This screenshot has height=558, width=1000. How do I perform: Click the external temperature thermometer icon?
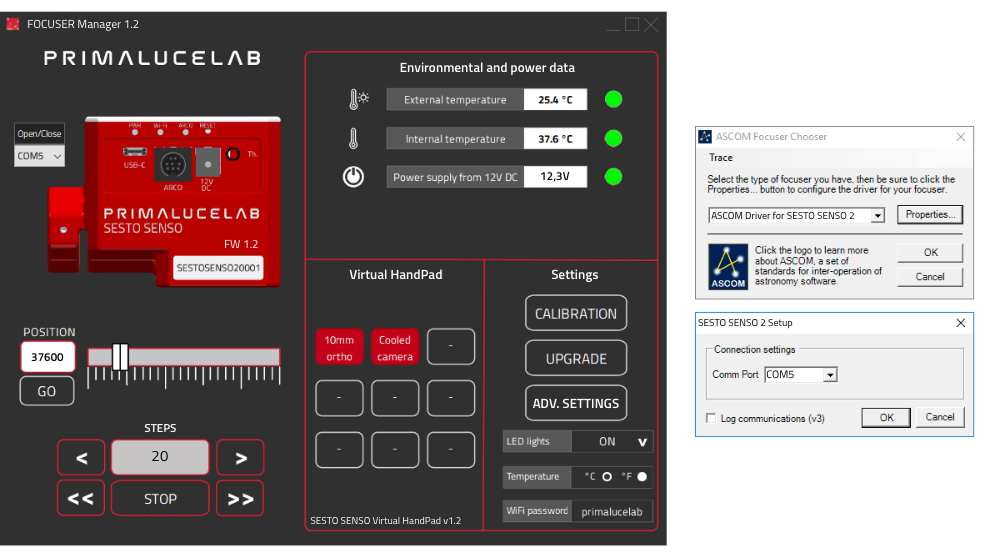[358, 99]
